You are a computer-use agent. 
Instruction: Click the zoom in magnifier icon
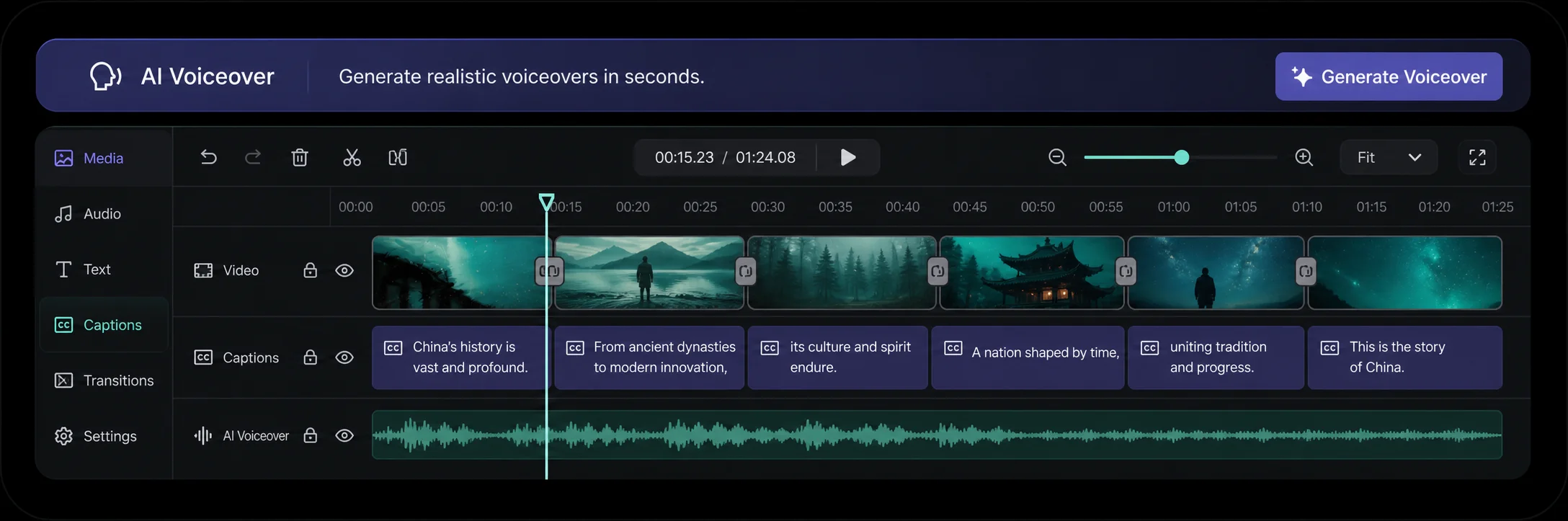click(x=1304, y=157)
